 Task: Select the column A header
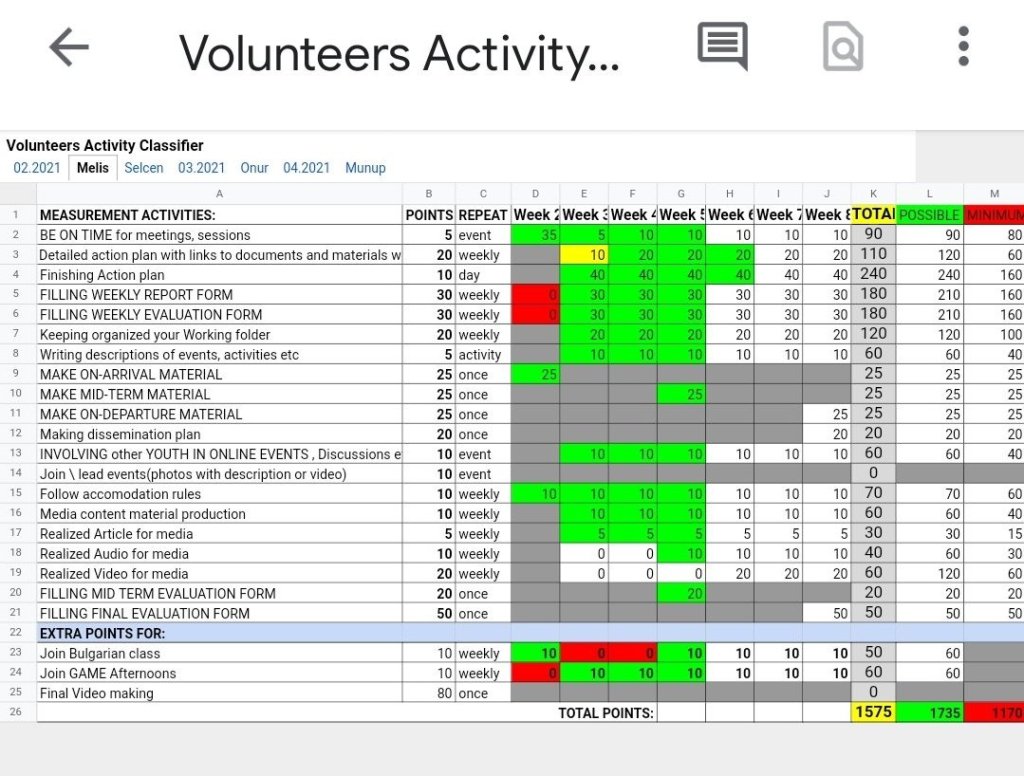click(x=219, y=194)
